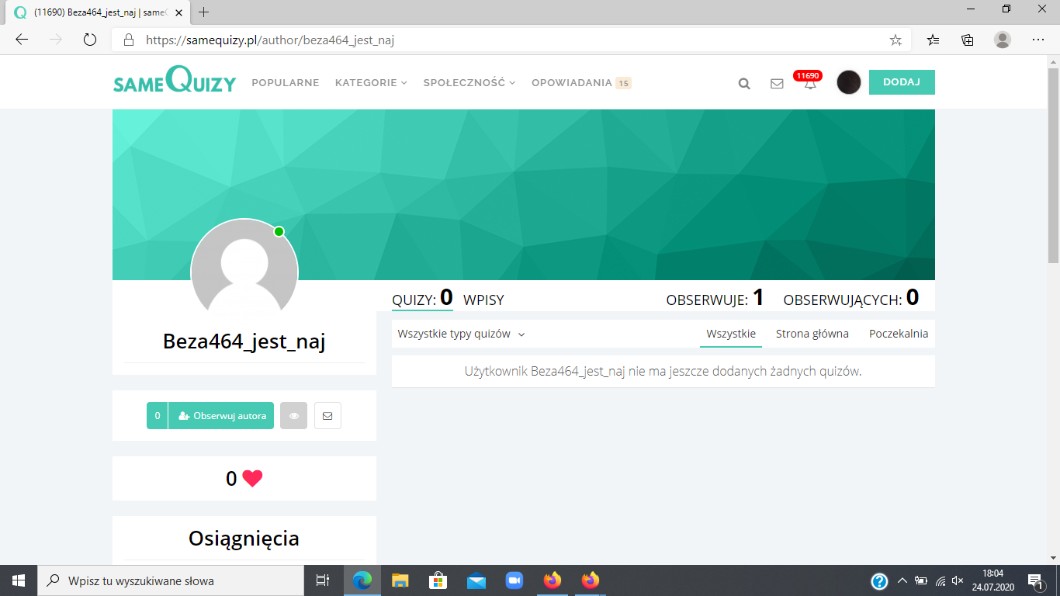Image resolution: width=1060 pixels, height=596 pixels.
Task: Toggle following with Obserwuj autora button
Action: tap(221, 415)
